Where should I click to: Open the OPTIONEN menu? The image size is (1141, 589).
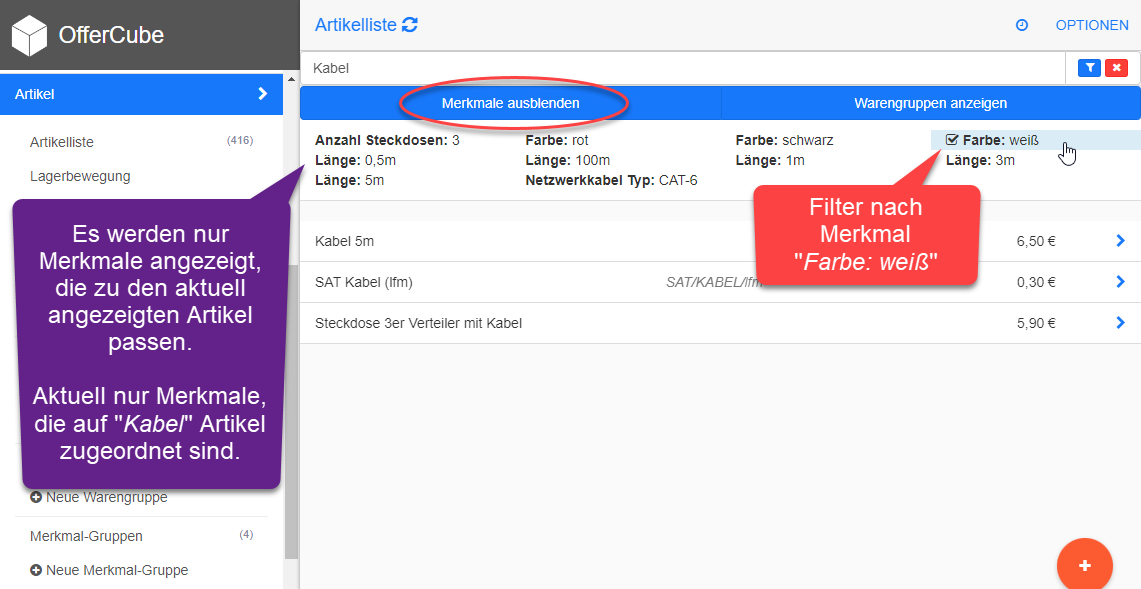point(1092,25)
